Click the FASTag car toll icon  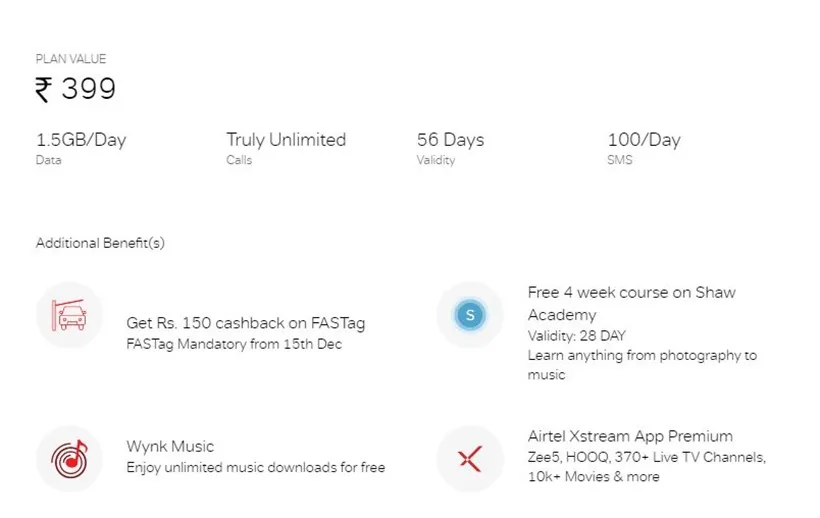[69, 315]
